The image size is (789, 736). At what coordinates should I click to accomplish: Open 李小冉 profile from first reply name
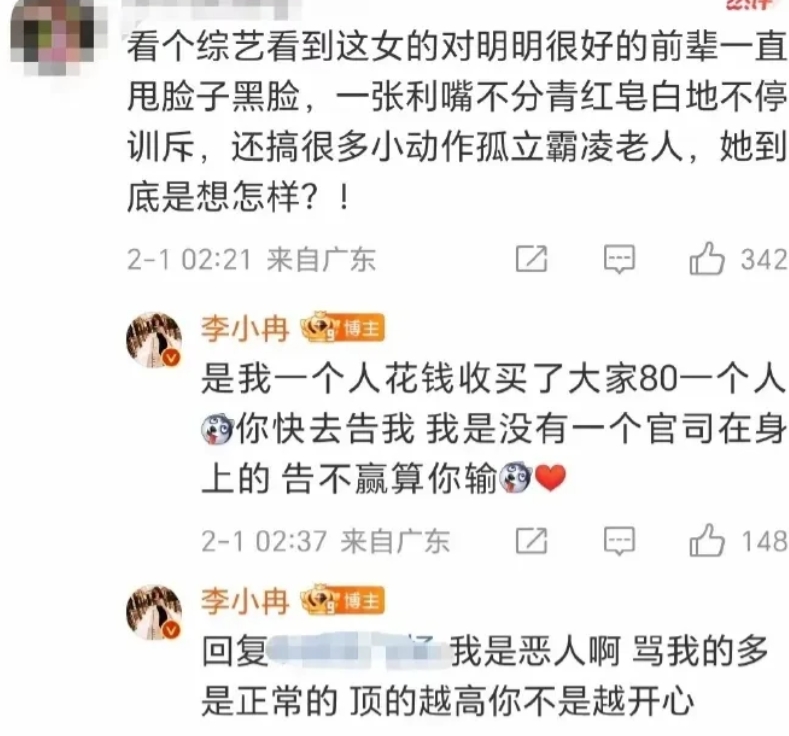(245, 329)
